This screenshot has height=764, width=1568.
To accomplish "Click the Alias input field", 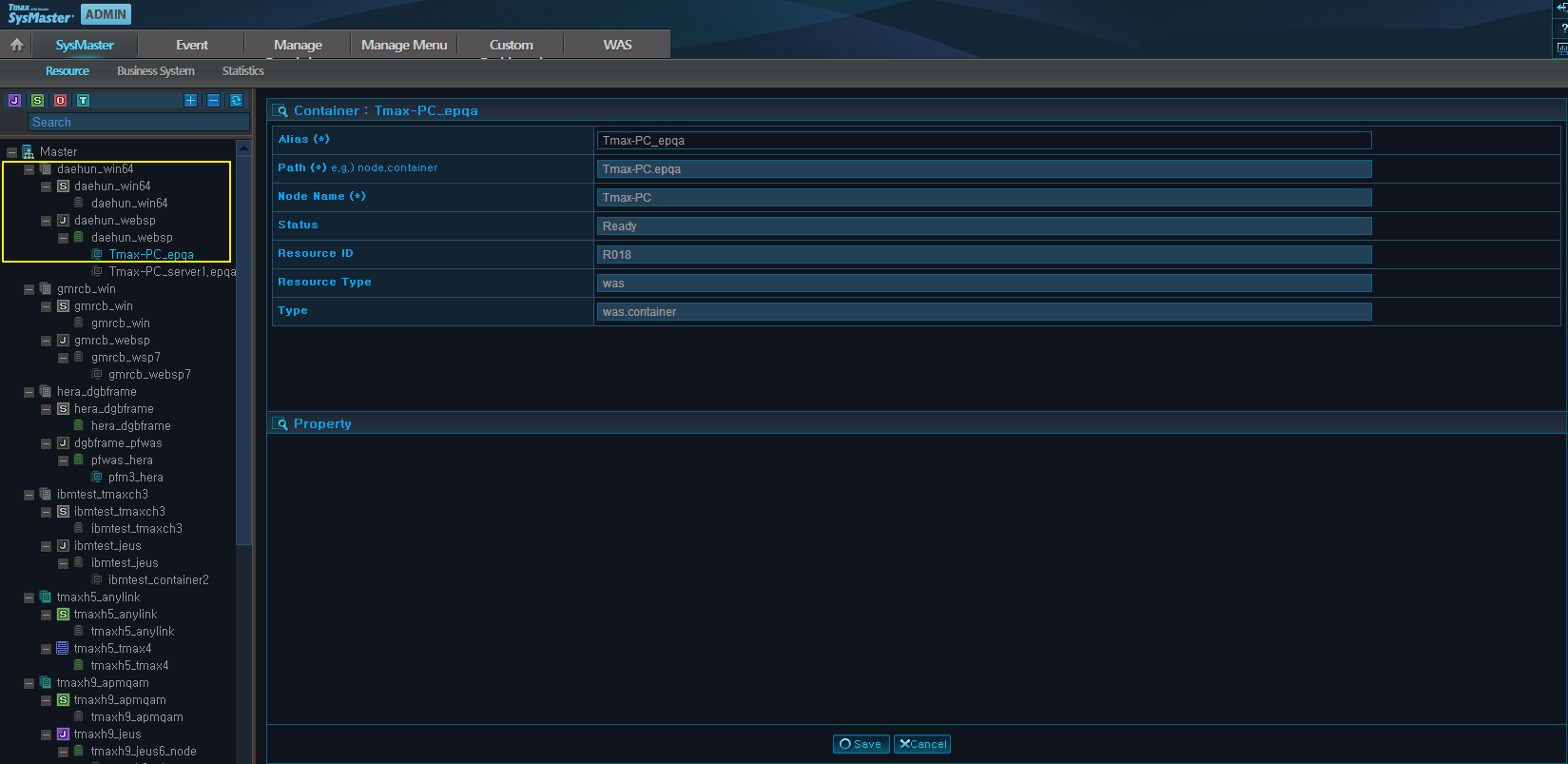I will click(984, 140).
